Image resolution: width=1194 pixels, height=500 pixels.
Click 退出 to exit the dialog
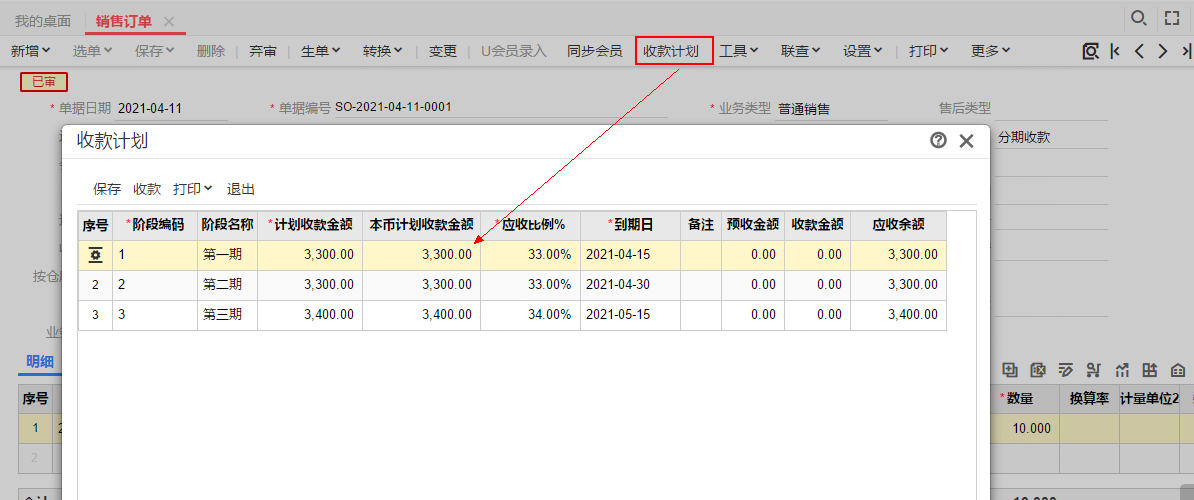tap(241, 189)
